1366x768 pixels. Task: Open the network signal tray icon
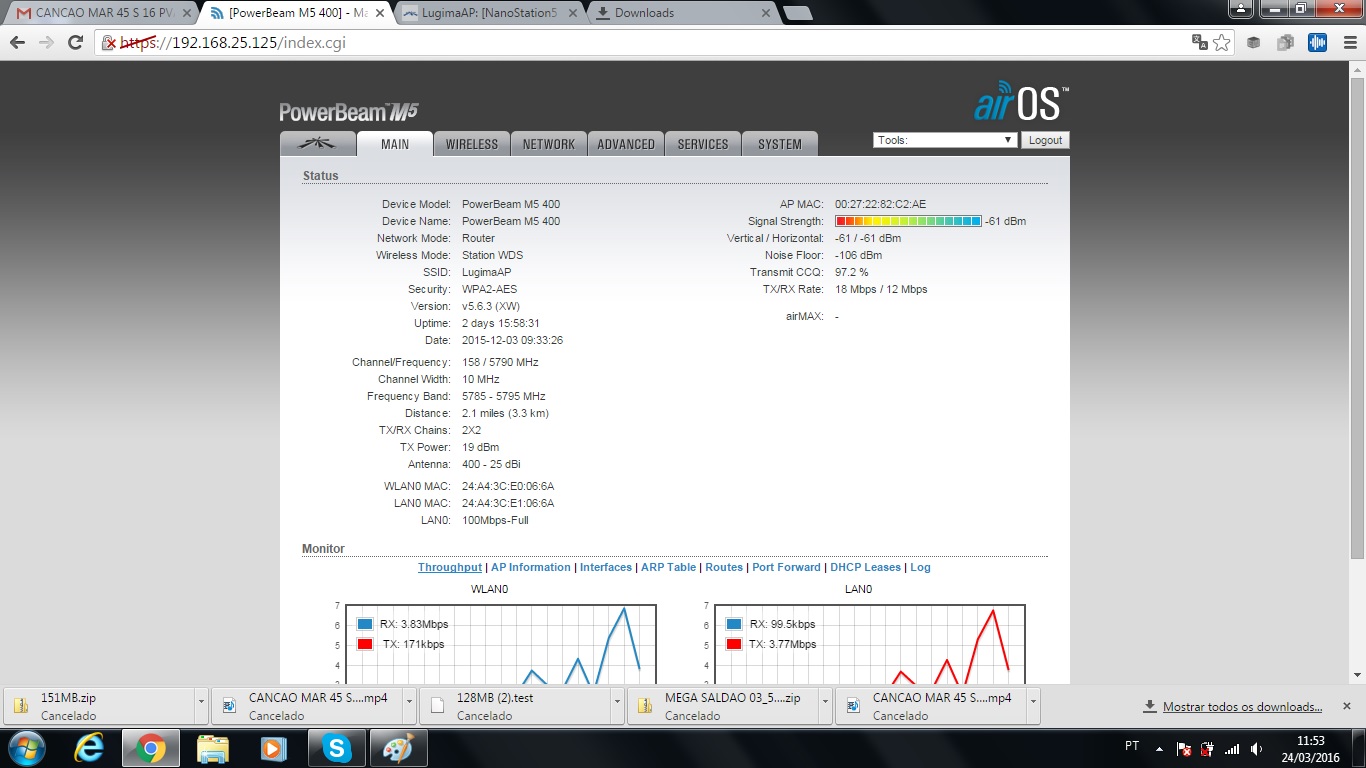(x=1232, y=748)
